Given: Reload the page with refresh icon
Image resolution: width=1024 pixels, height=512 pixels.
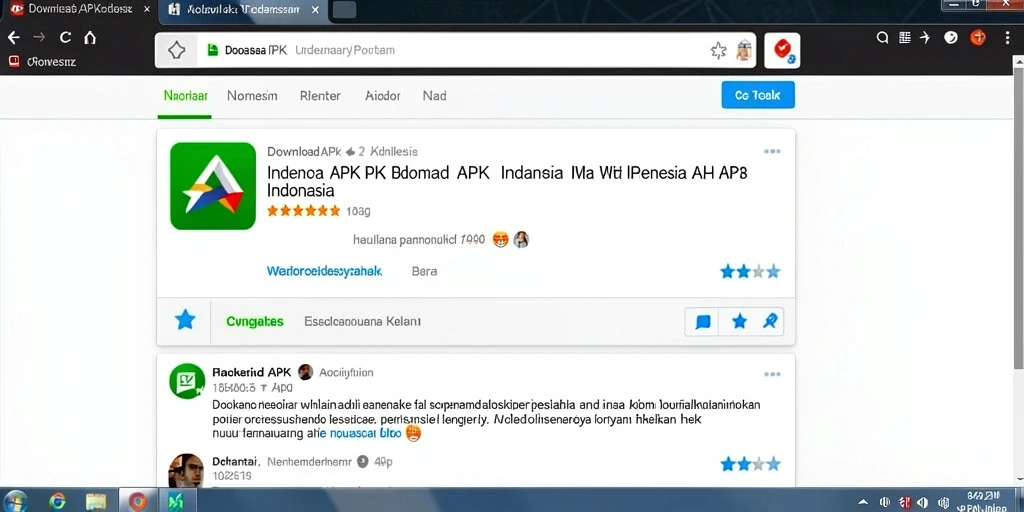Looking at the screenshot, I should pyautogui.click(x=65, y=38).
